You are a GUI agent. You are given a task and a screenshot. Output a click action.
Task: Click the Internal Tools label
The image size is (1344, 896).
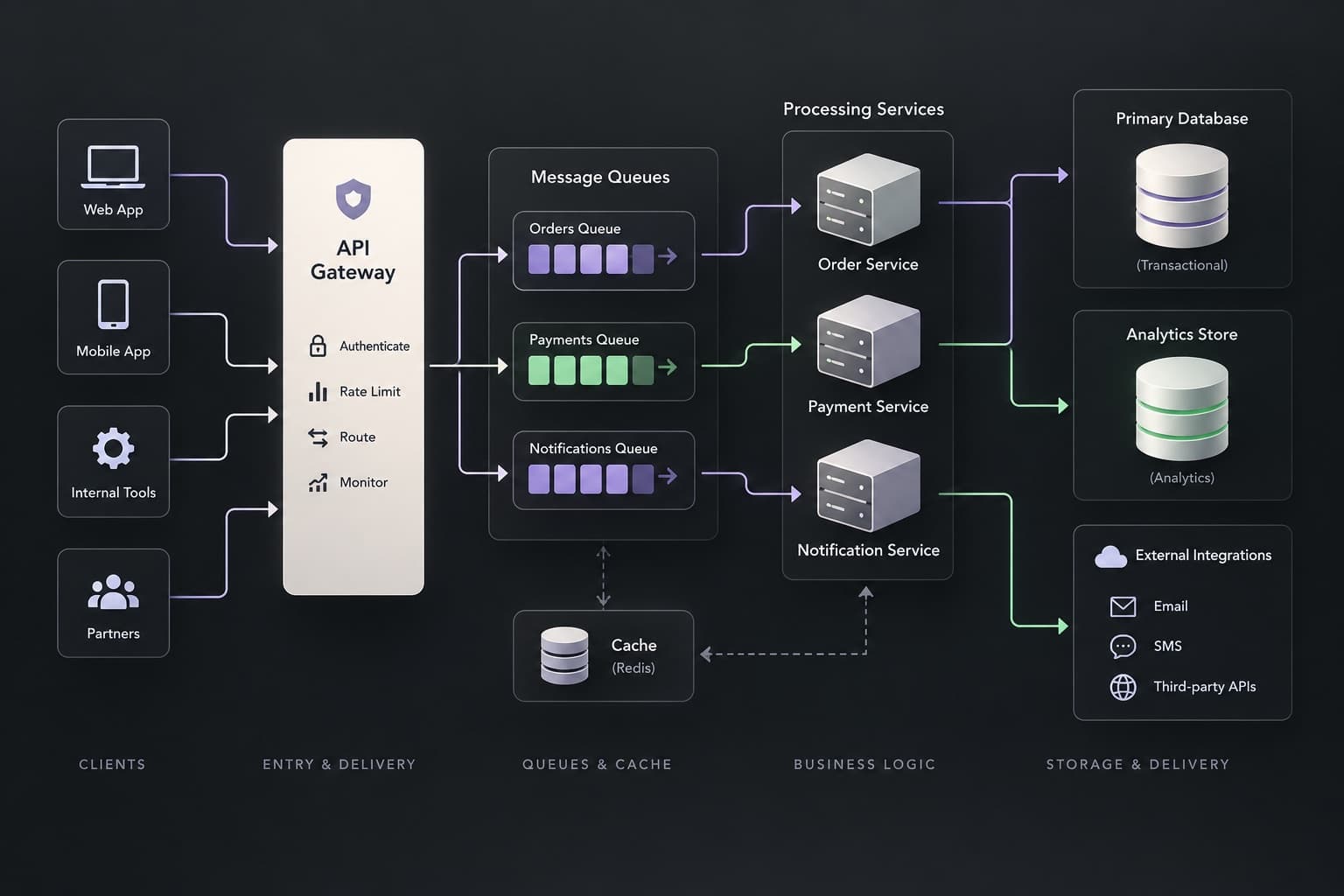point(113,493)
